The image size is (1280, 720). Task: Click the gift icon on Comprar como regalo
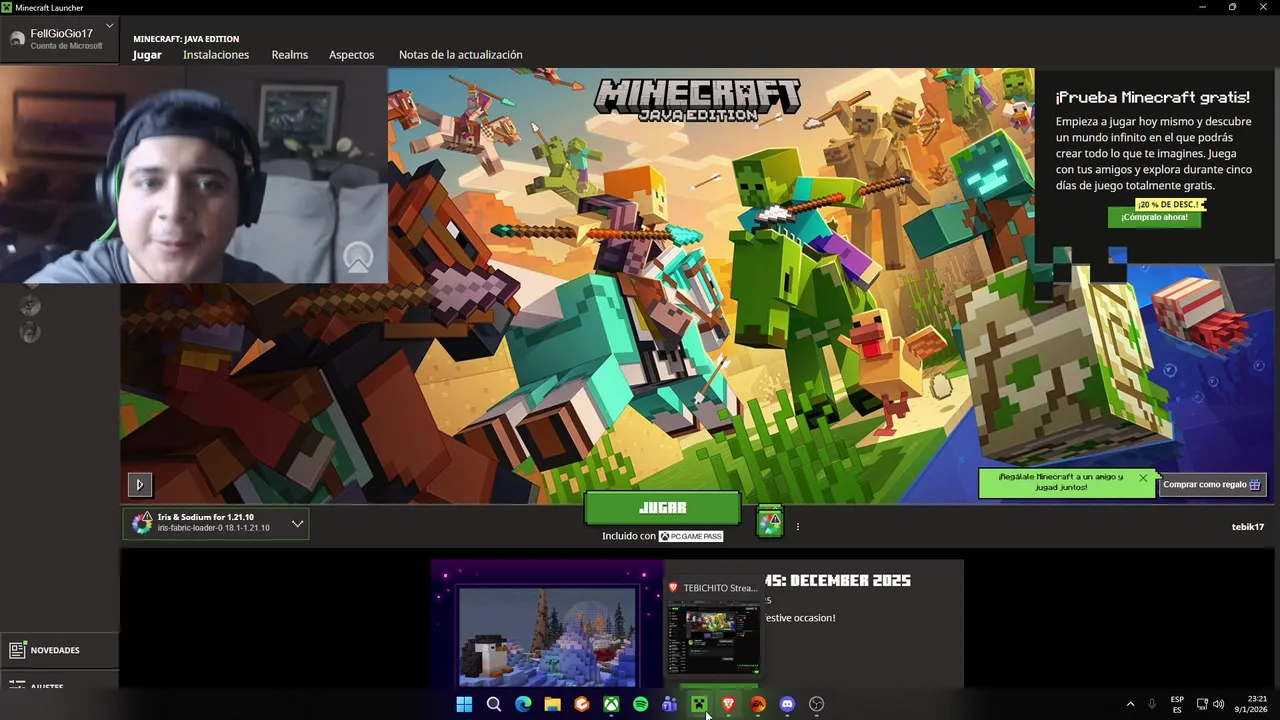click(1255, 485)
